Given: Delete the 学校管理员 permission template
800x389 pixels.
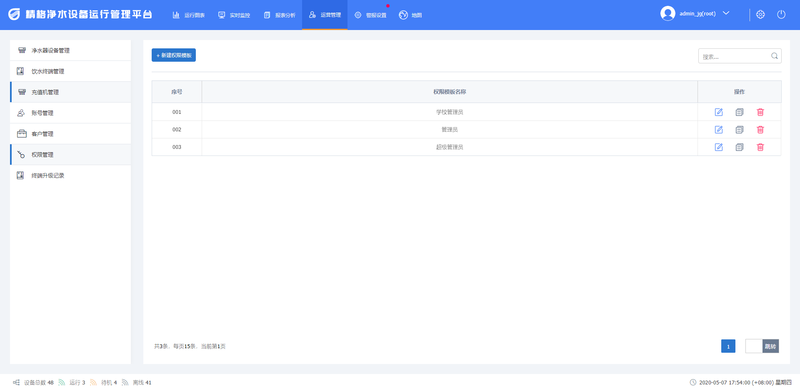Looking at the screenshot, I should (x=760, y=112).
